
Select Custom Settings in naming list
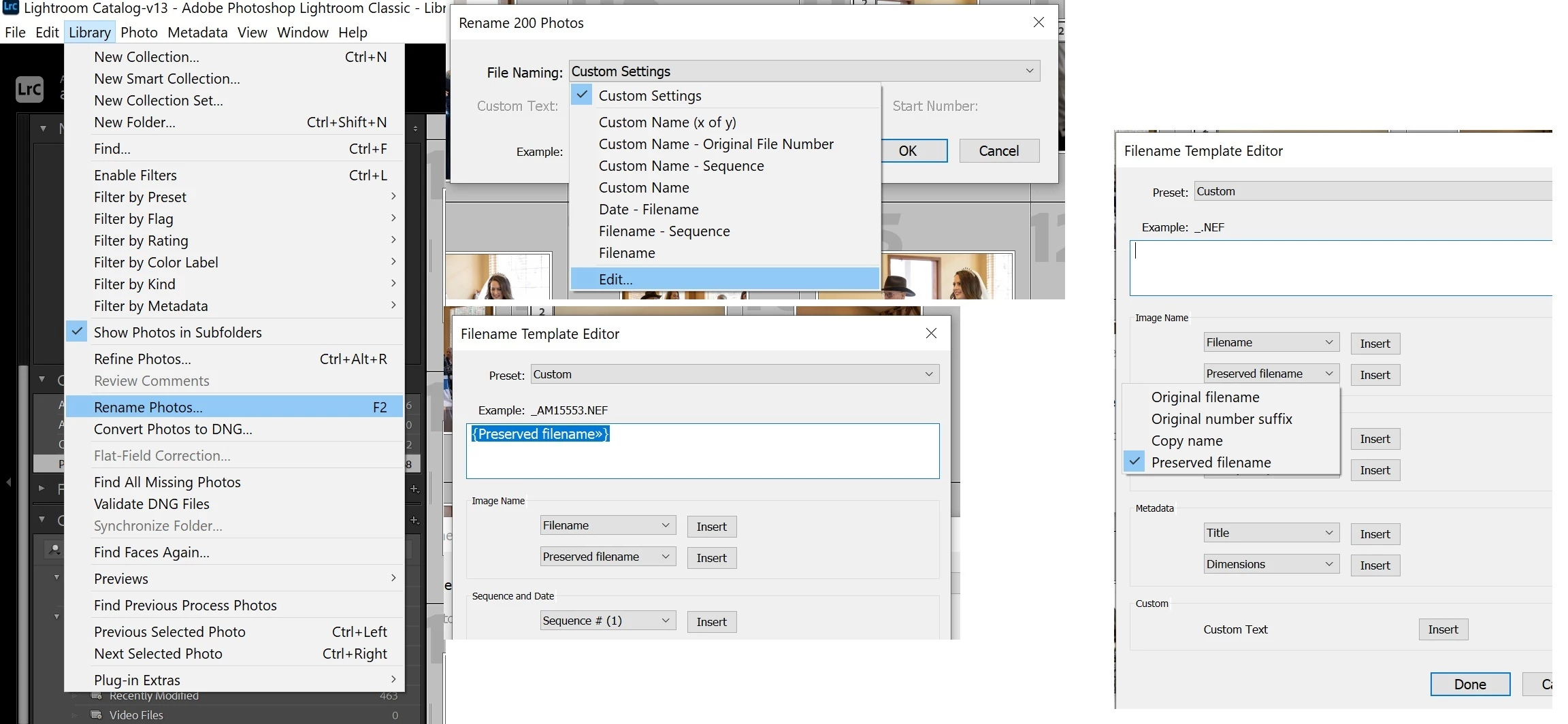click(x=725, y=96)
